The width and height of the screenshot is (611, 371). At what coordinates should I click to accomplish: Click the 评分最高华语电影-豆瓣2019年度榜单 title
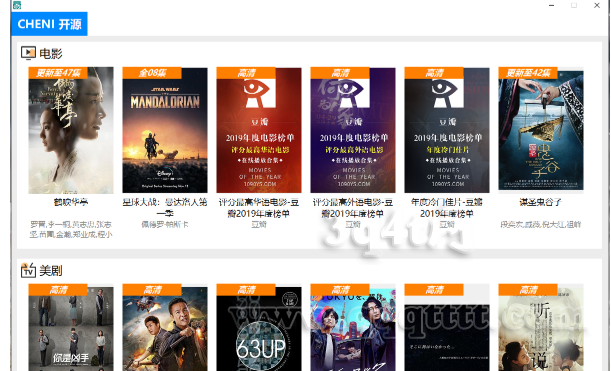[x=259, y=207]
